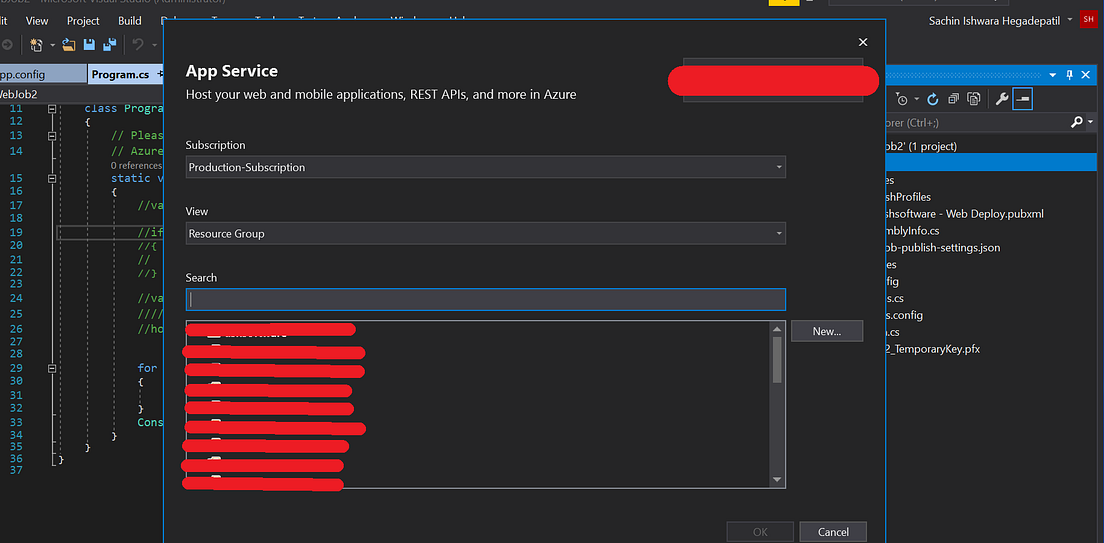1104x543 pixels.
Task: Collapse the for loop at line 29
Action: [51, 368]
